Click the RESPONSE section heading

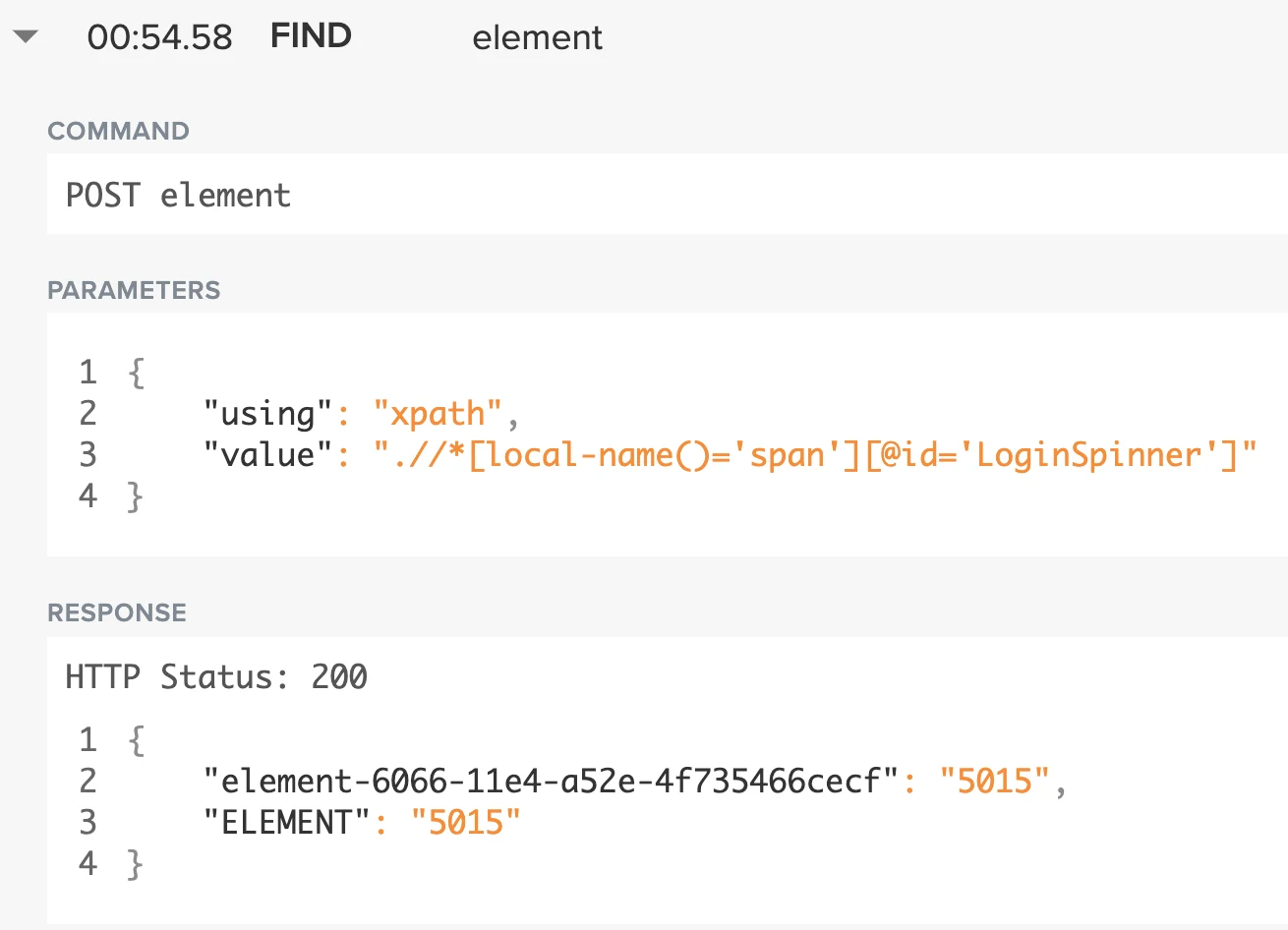pos(117,612)
